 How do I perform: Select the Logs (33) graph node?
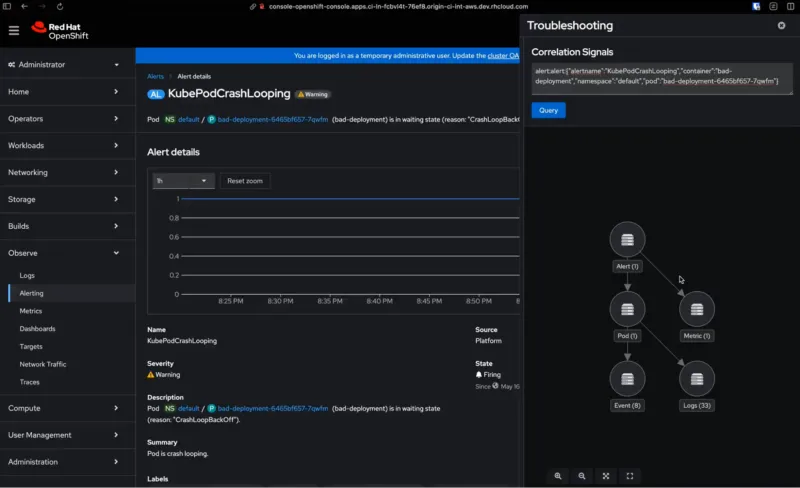[696, 379]
